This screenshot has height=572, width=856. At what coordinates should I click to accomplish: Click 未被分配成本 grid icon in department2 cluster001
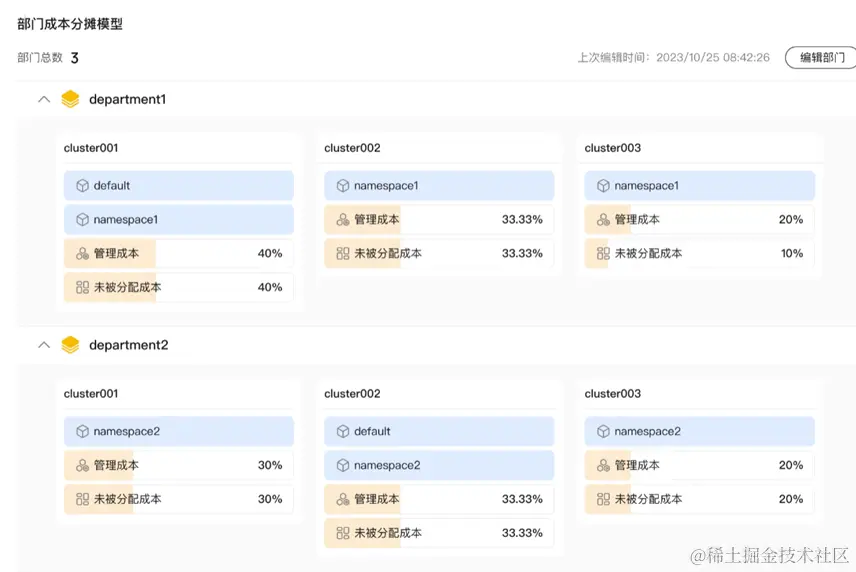(x=82, y=500)
